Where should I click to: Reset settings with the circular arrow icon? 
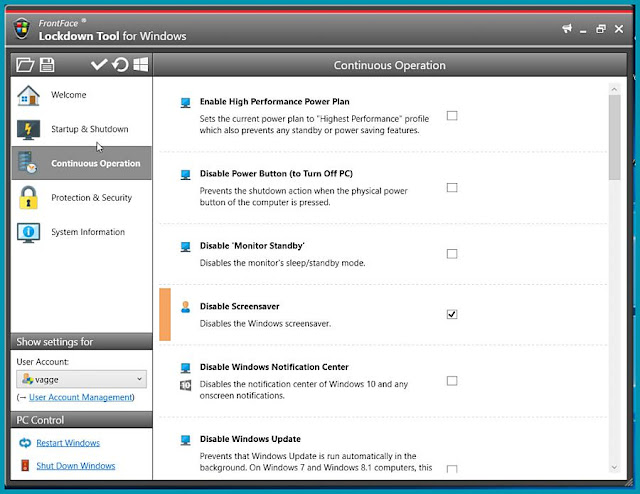[120, 65]
